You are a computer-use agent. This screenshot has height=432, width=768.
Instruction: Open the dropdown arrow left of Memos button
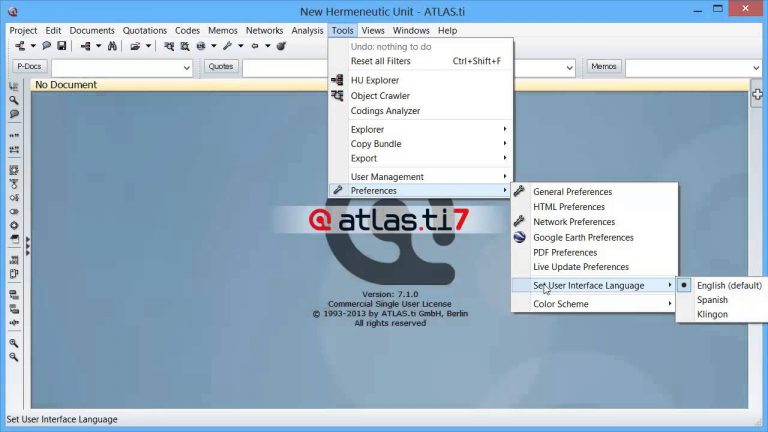pyautogui.click(x=570, y=68)
